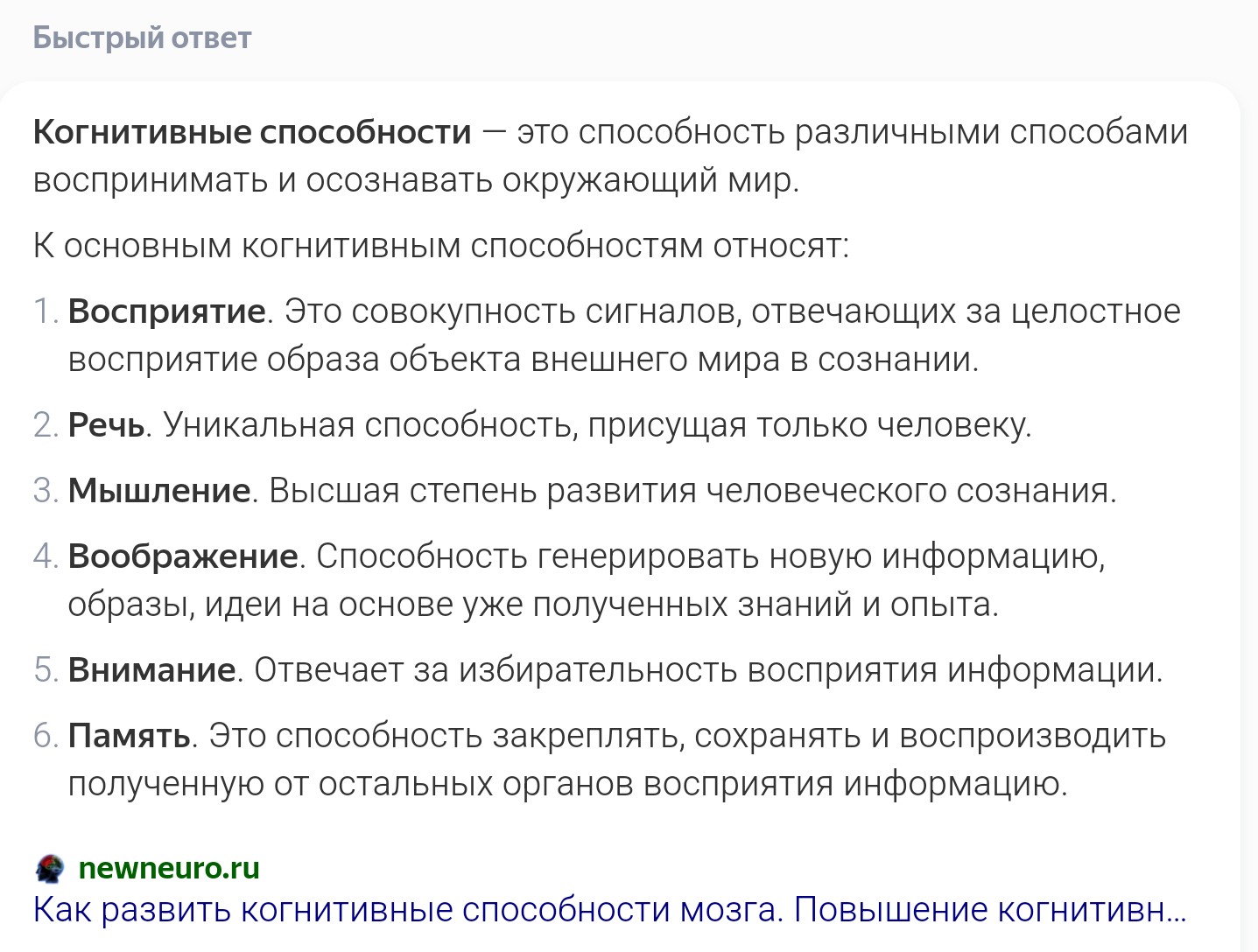Screen dimensions: 1258x952
Task: Click 'Отвечает за избирательность восприятия информации' text
Action: click(708, 670)
